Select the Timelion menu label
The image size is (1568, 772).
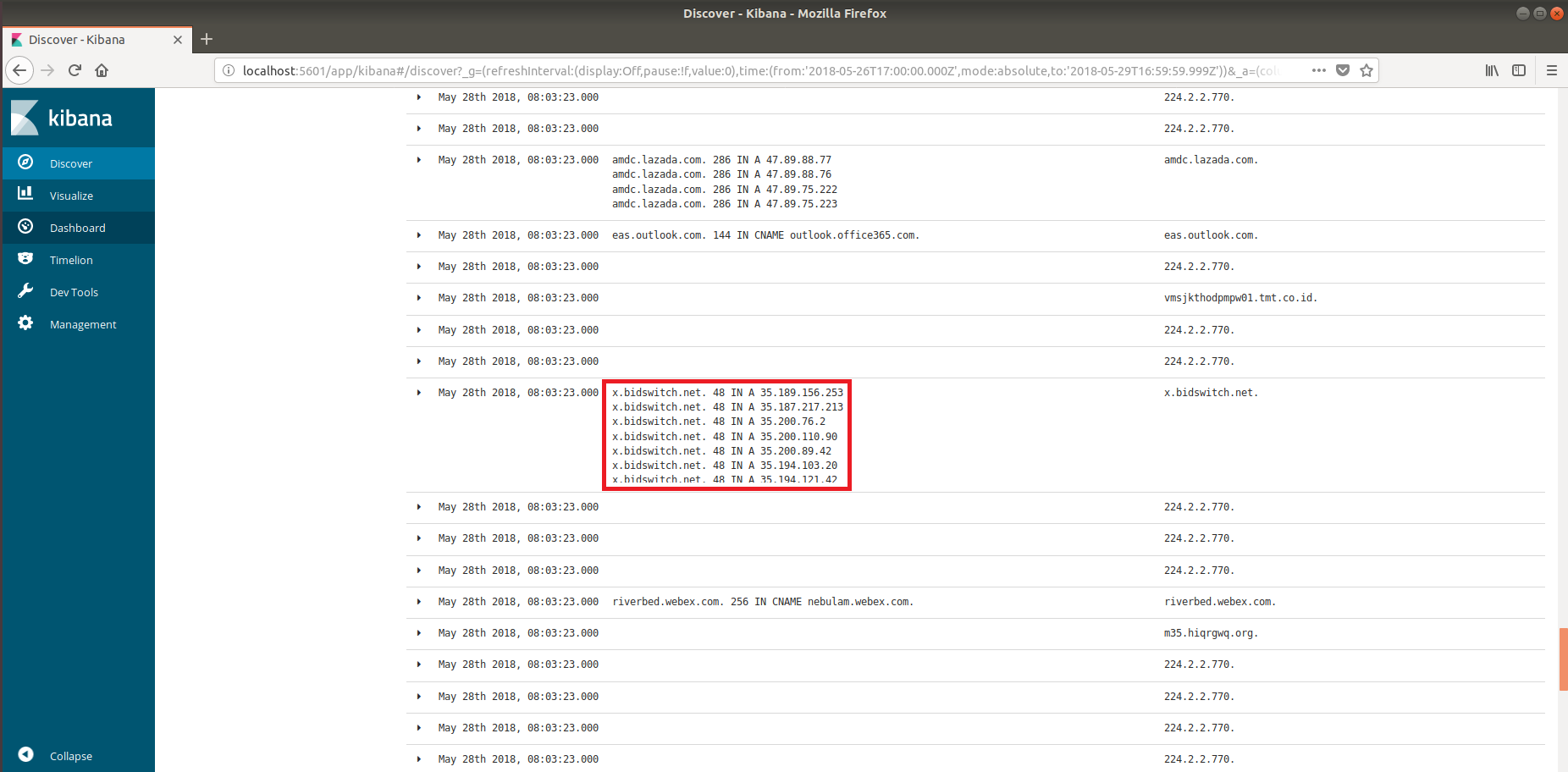point(71,260)
